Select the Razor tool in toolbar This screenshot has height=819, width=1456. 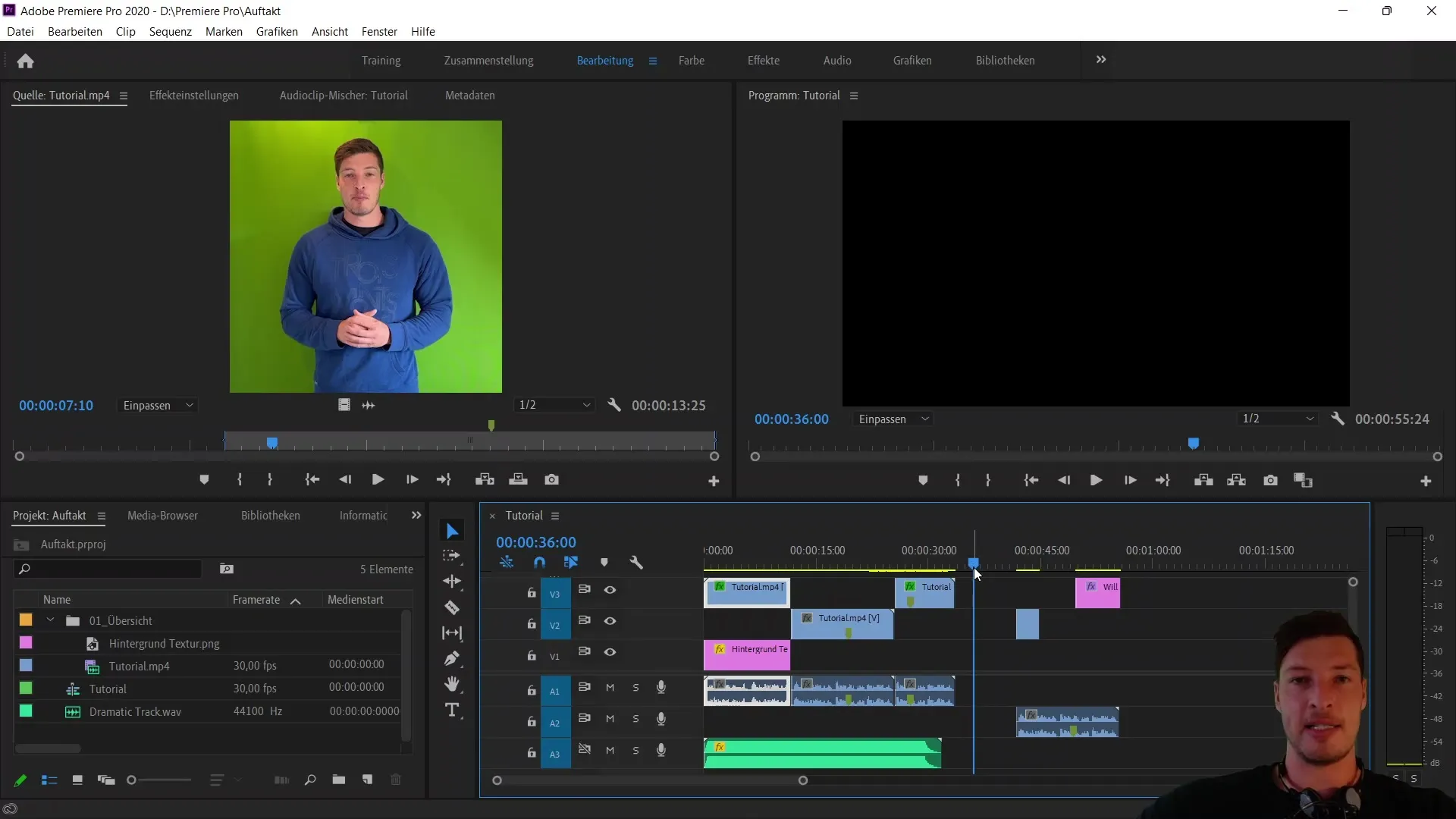452,607
